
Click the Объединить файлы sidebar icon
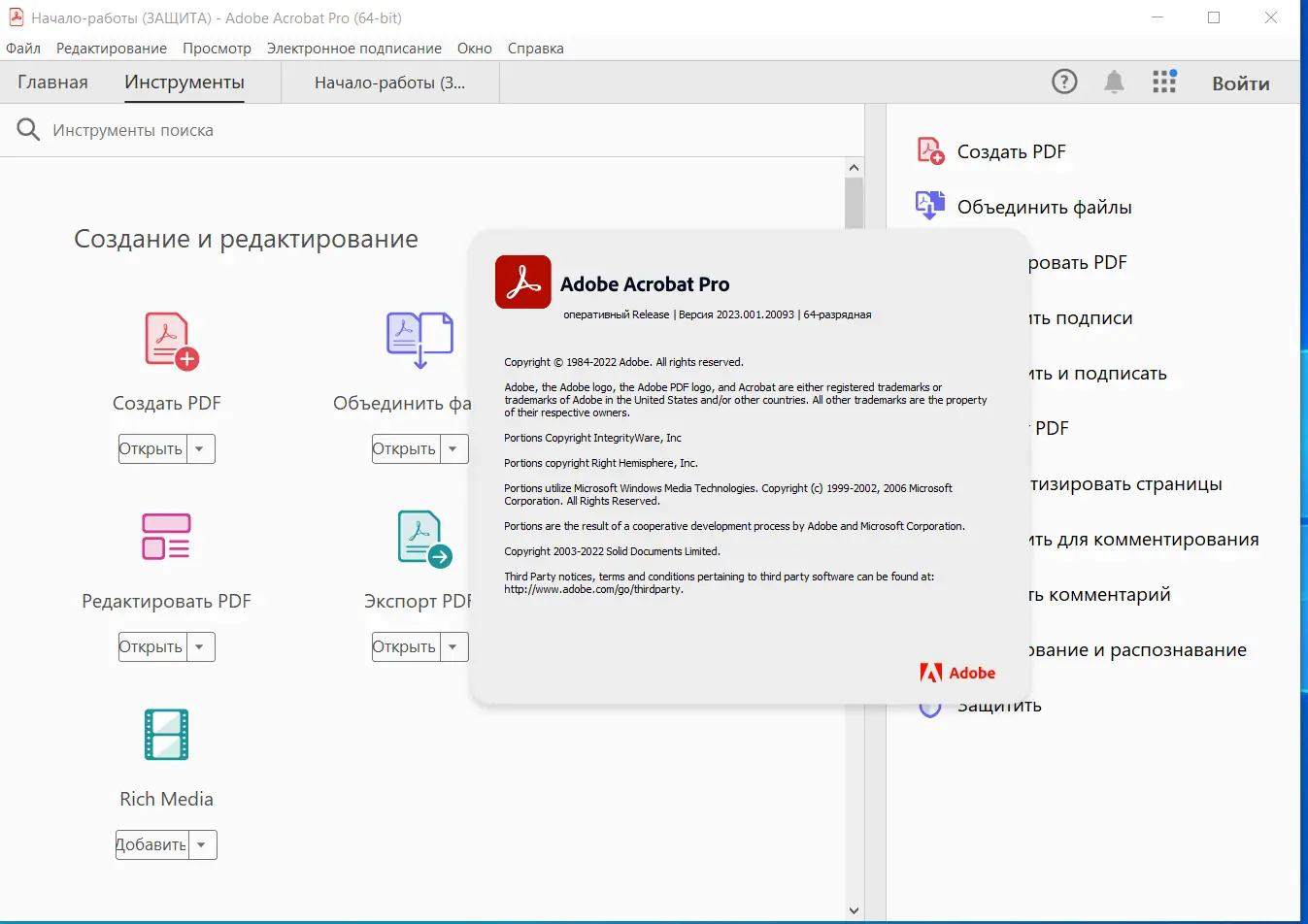pos(929,205)
